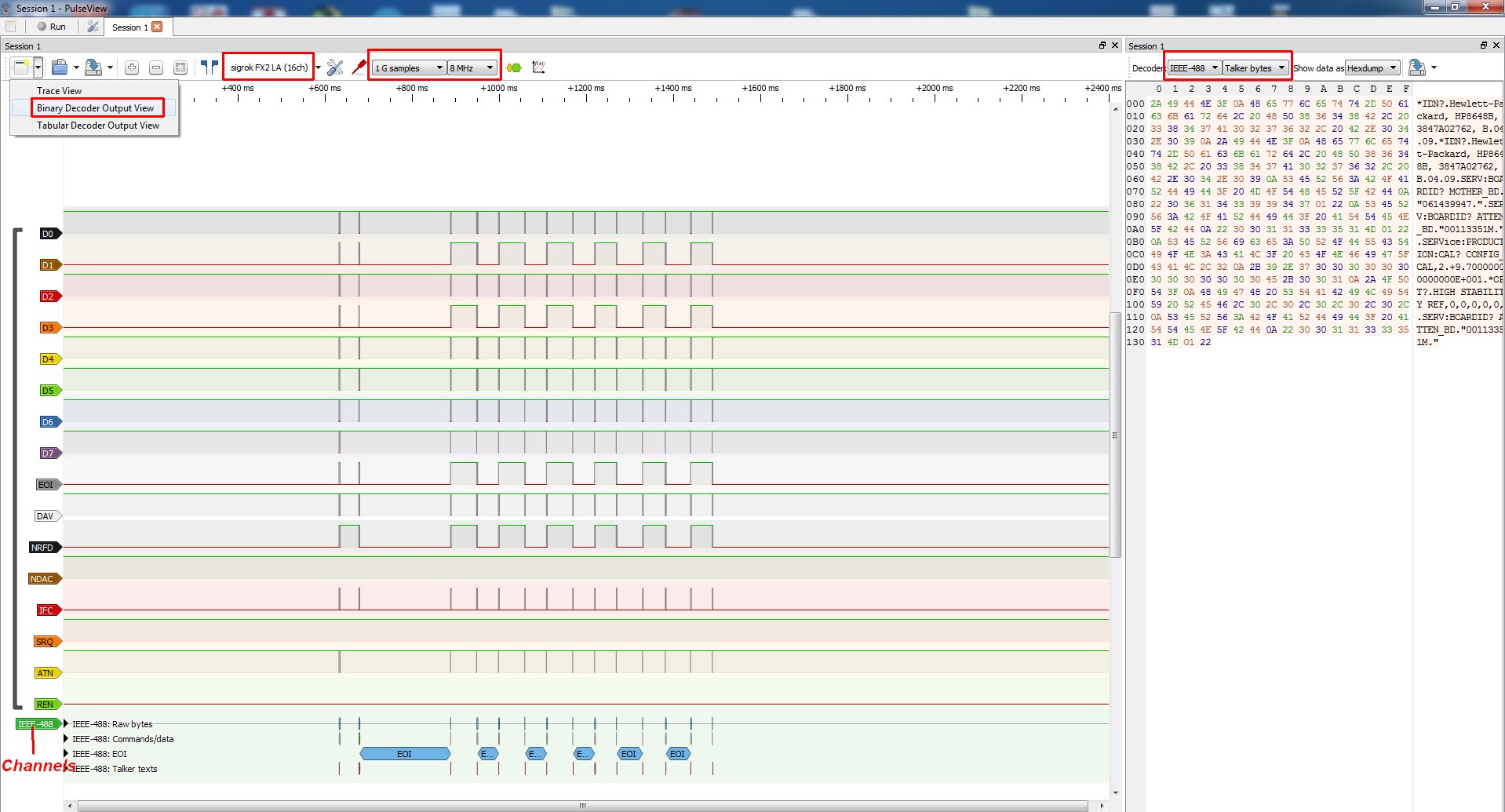Open device configuration wrench icon

coord(335,67)
